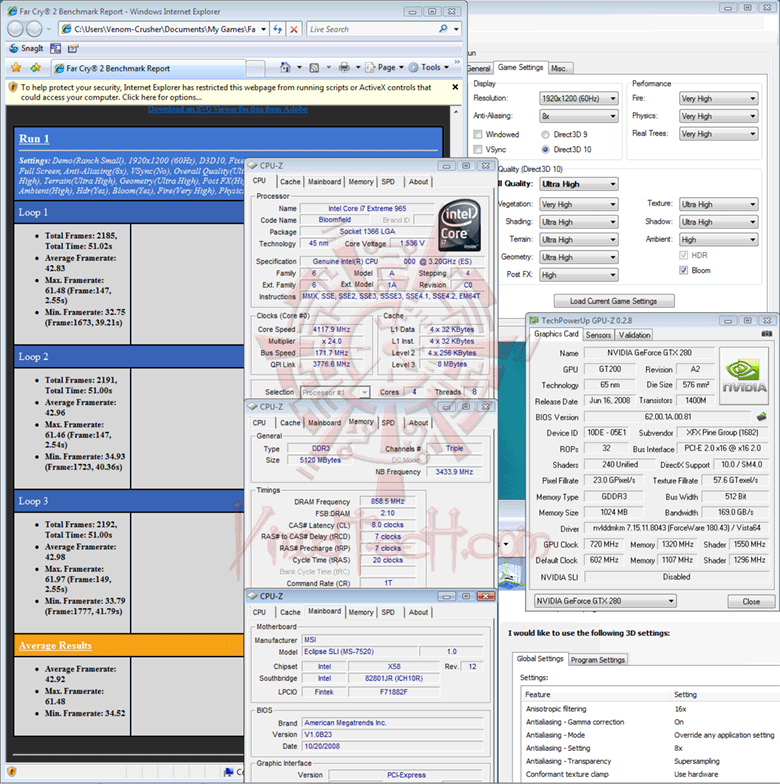The height and width of the screenshot is (784, 780).
Task: Click the Refresh page icon
Action: 278,29
